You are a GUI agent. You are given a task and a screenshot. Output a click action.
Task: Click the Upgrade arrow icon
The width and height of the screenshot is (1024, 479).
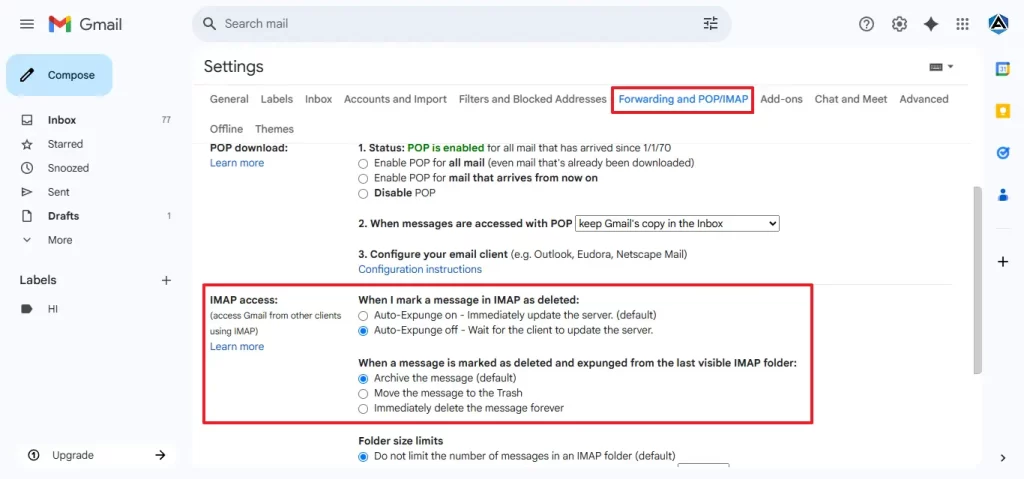(160, 455)
